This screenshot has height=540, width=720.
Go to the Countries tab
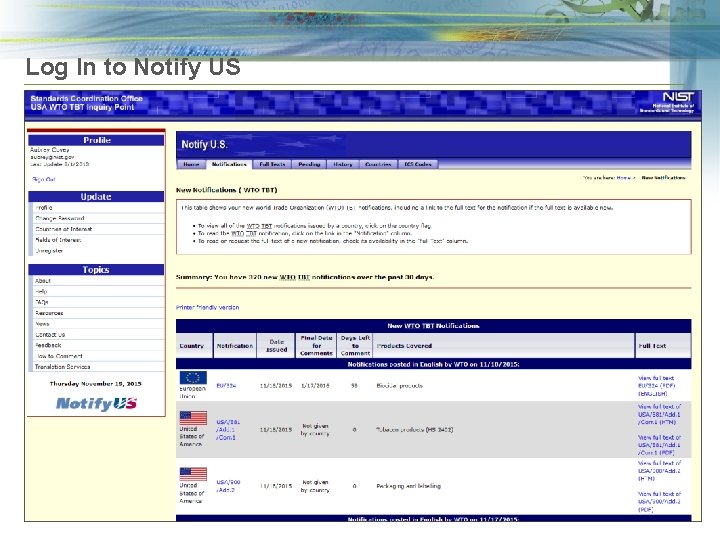pyautogui.click(x=378, y=164)
